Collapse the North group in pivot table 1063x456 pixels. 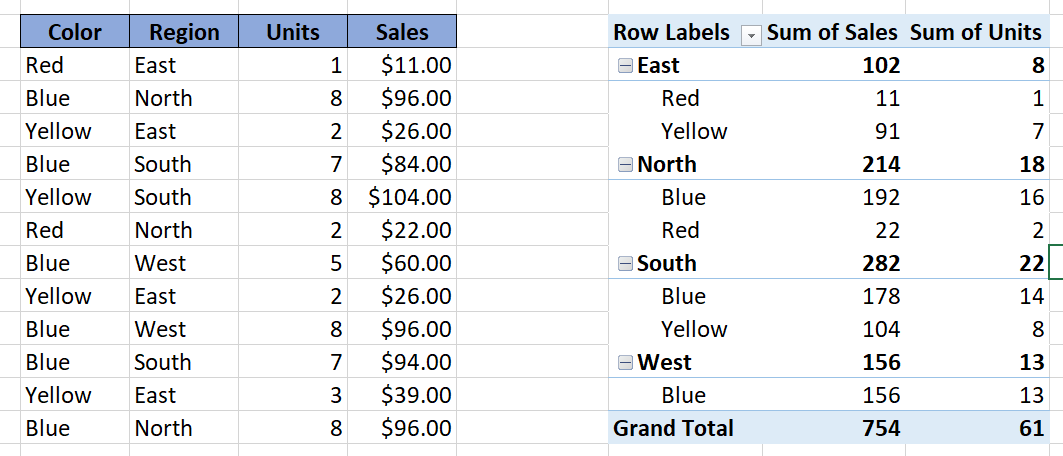(626, 165)
